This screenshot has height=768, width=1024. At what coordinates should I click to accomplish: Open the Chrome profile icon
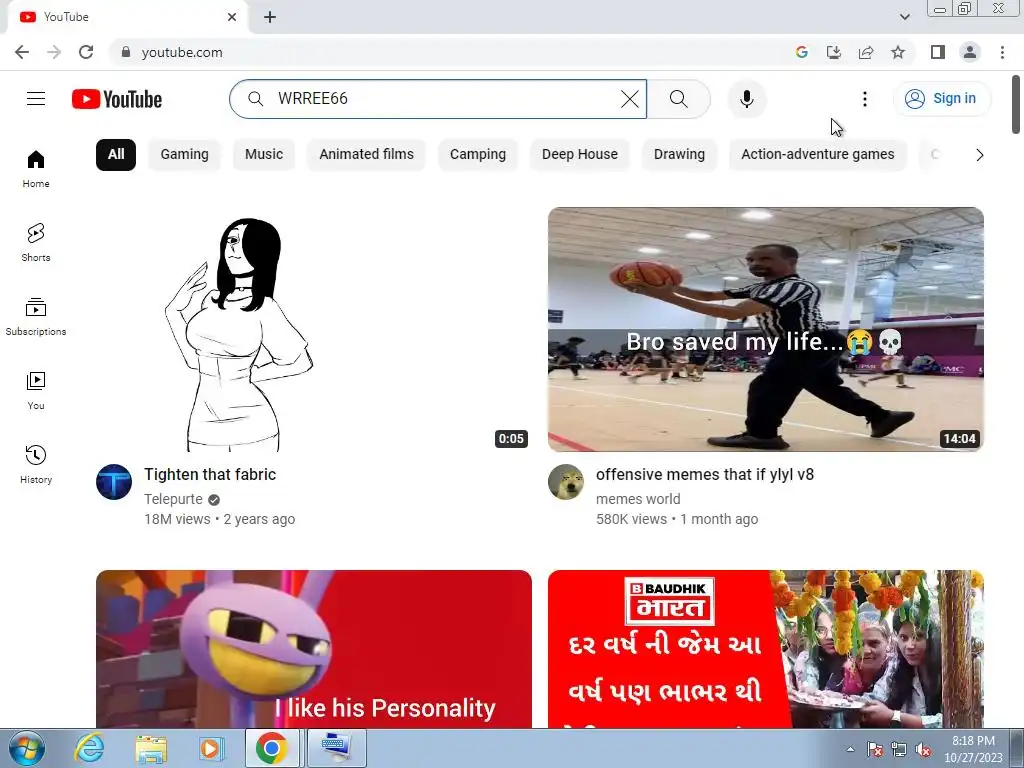pos(970,52)
